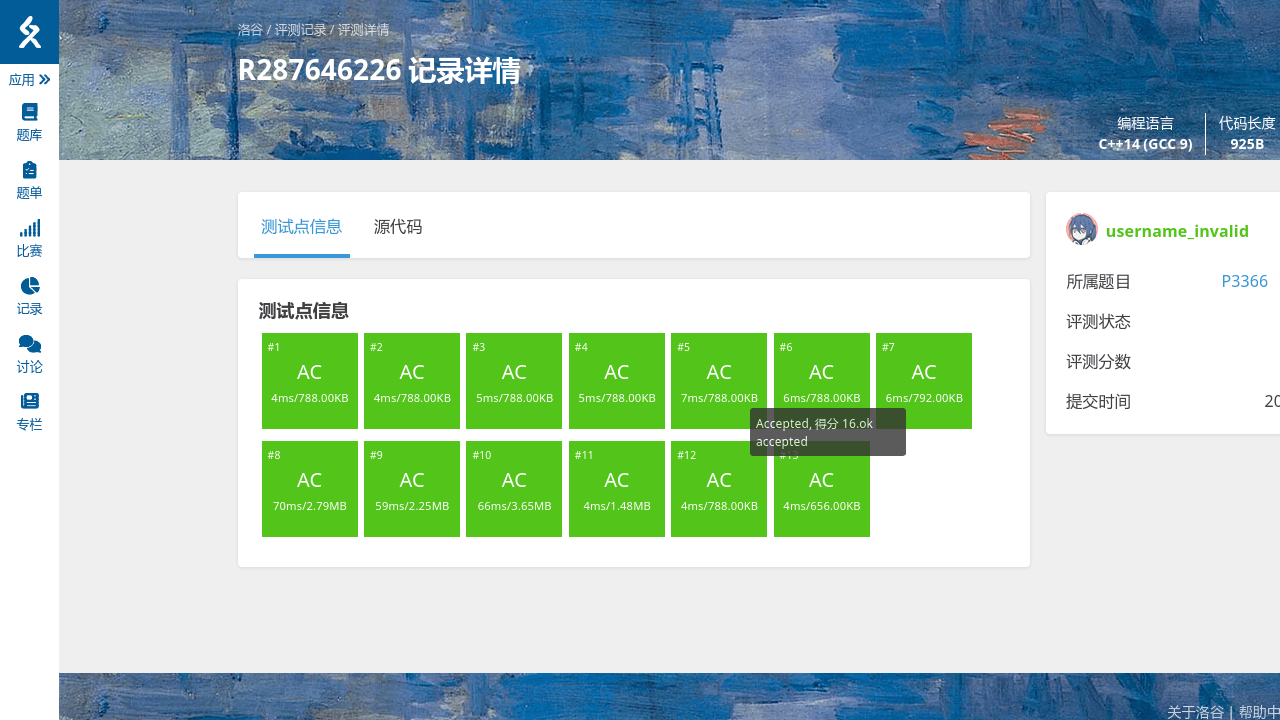1280x720 pixels.
Task: Click the 评测状态 label
Action: 1098,322
